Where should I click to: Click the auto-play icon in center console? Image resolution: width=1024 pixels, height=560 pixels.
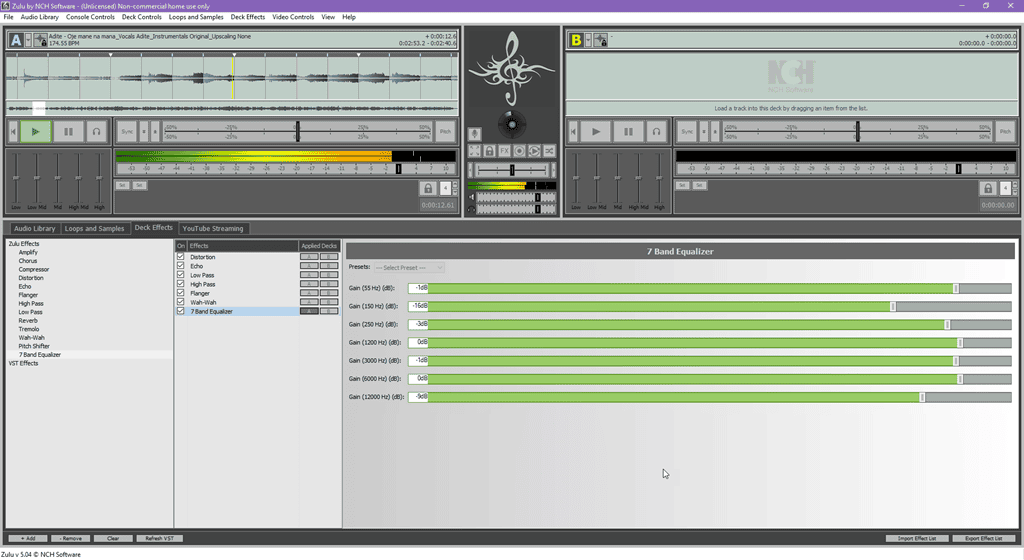534,151
